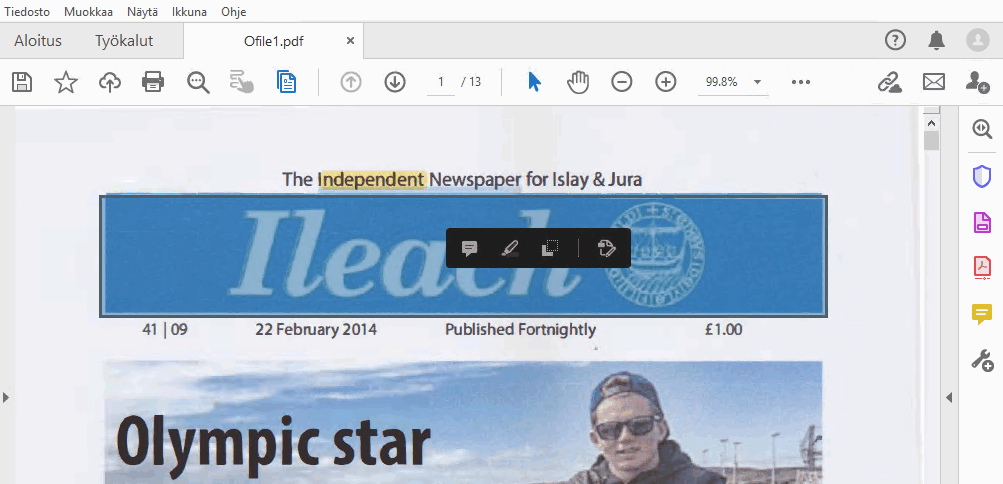The height and width of the screenshot is (484, 1003).
Task: Open the zoom level dropdown arrow
Action: [758, 82]
